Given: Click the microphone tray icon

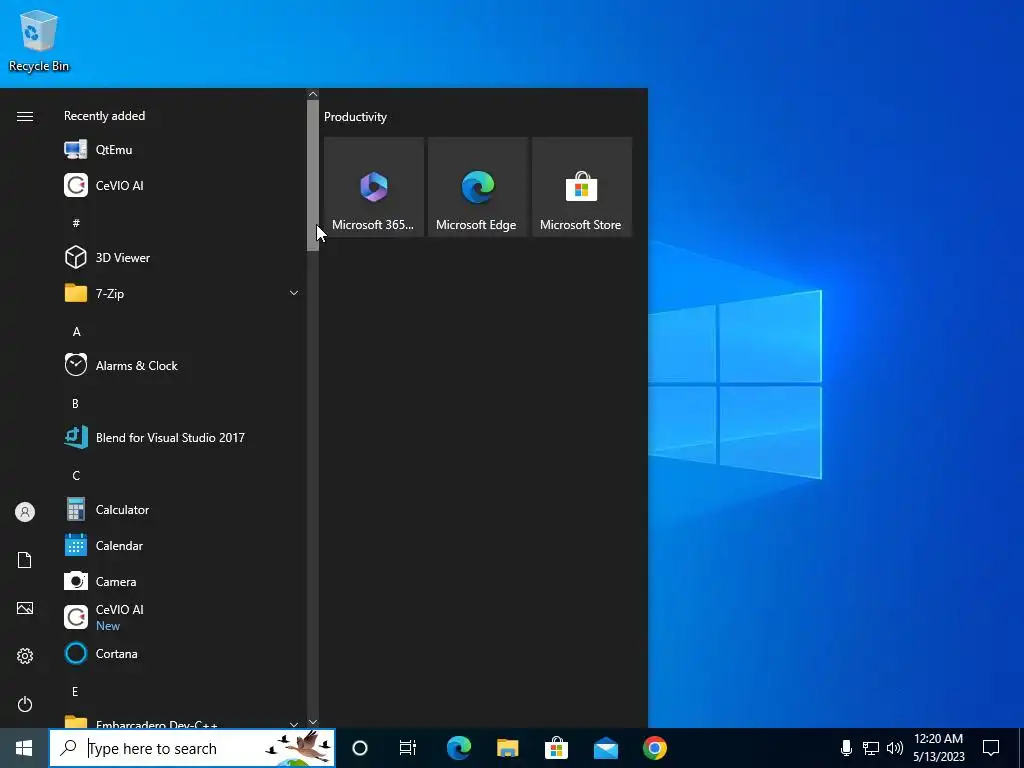Looking at the screenshot, I should (846, 748).
